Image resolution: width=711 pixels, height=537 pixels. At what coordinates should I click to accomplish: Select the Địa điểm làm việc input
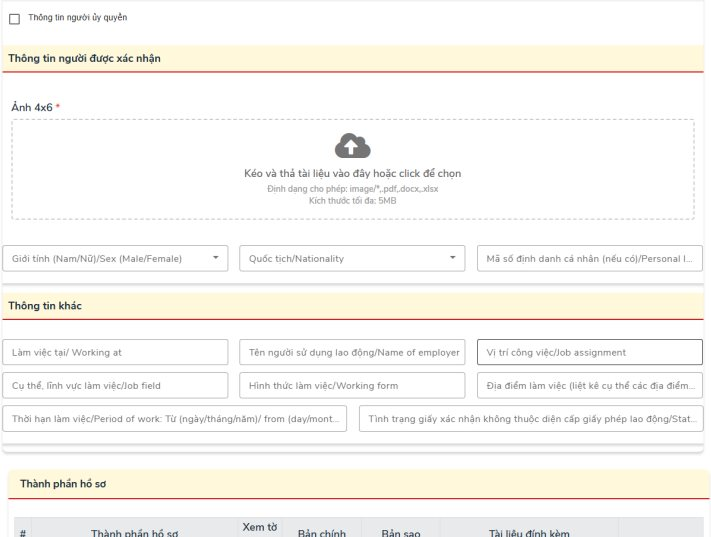589,385
